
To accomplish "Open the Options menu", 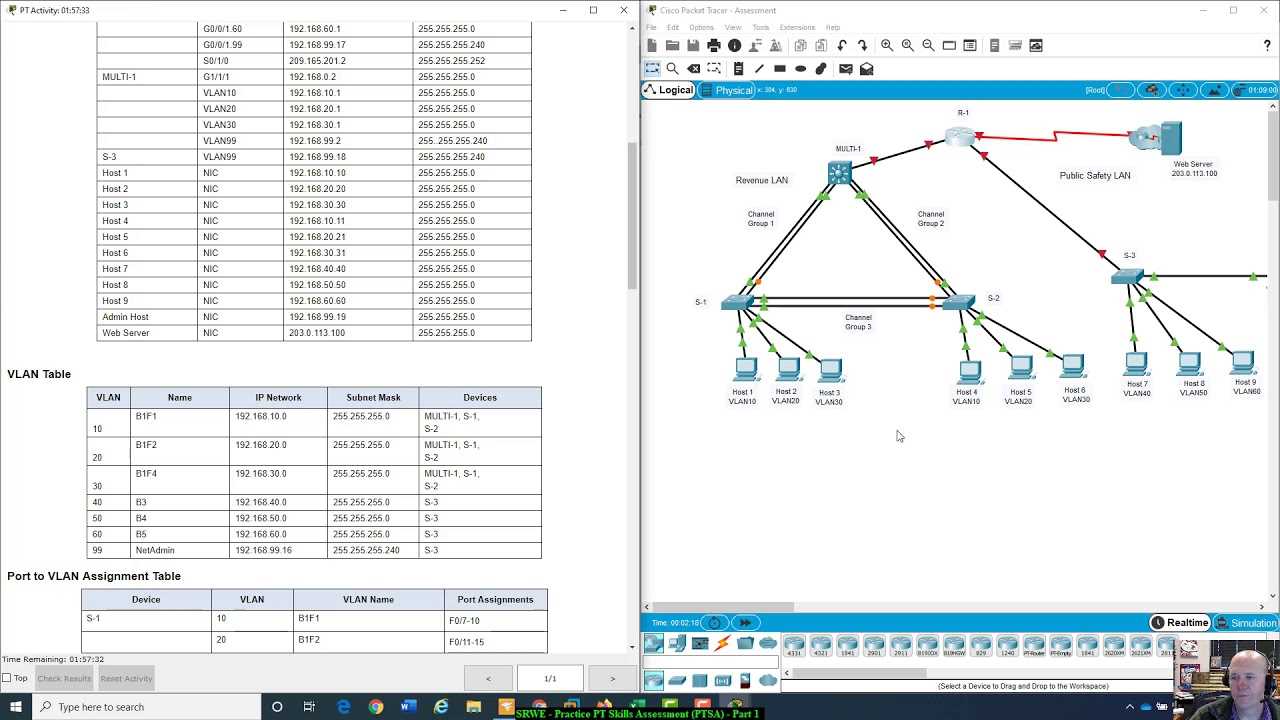I will pos(701,27).
